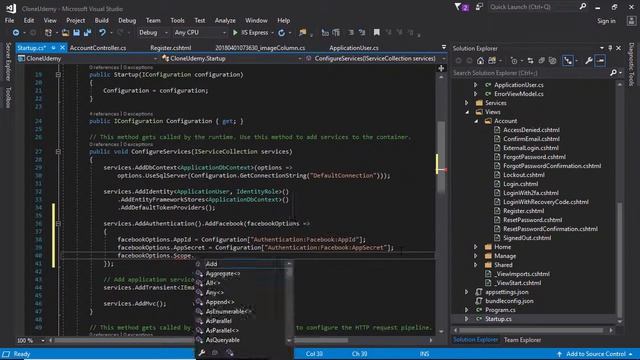Close the Startup.cs tab
This screenshot has height=360, width=640.
[62, 48]
